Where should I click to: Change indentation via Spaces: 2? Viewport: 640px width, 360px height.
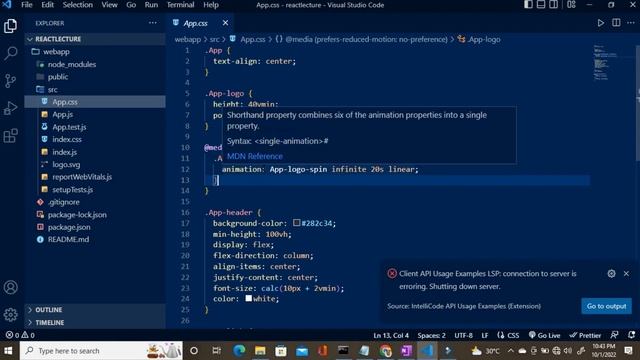click(x=431, y=335)
